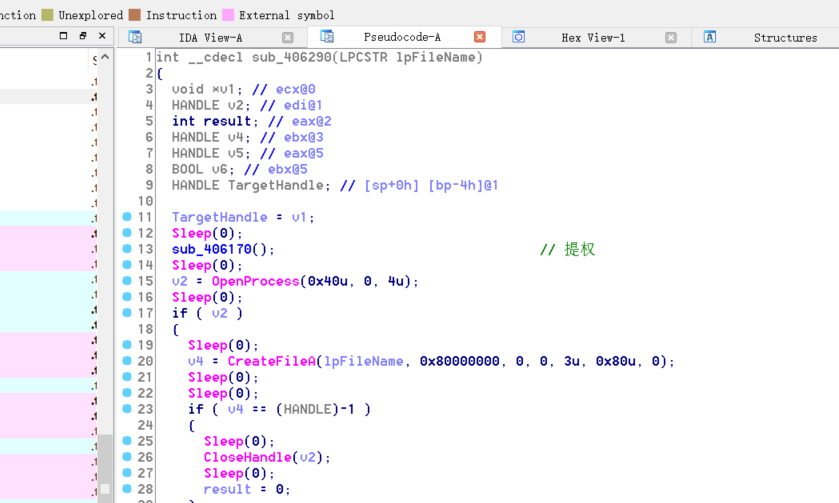This screenshot has width=839, height=503.
Task: Click BOOL v6 declaration on line 8
Action: (x=200, y=170)
